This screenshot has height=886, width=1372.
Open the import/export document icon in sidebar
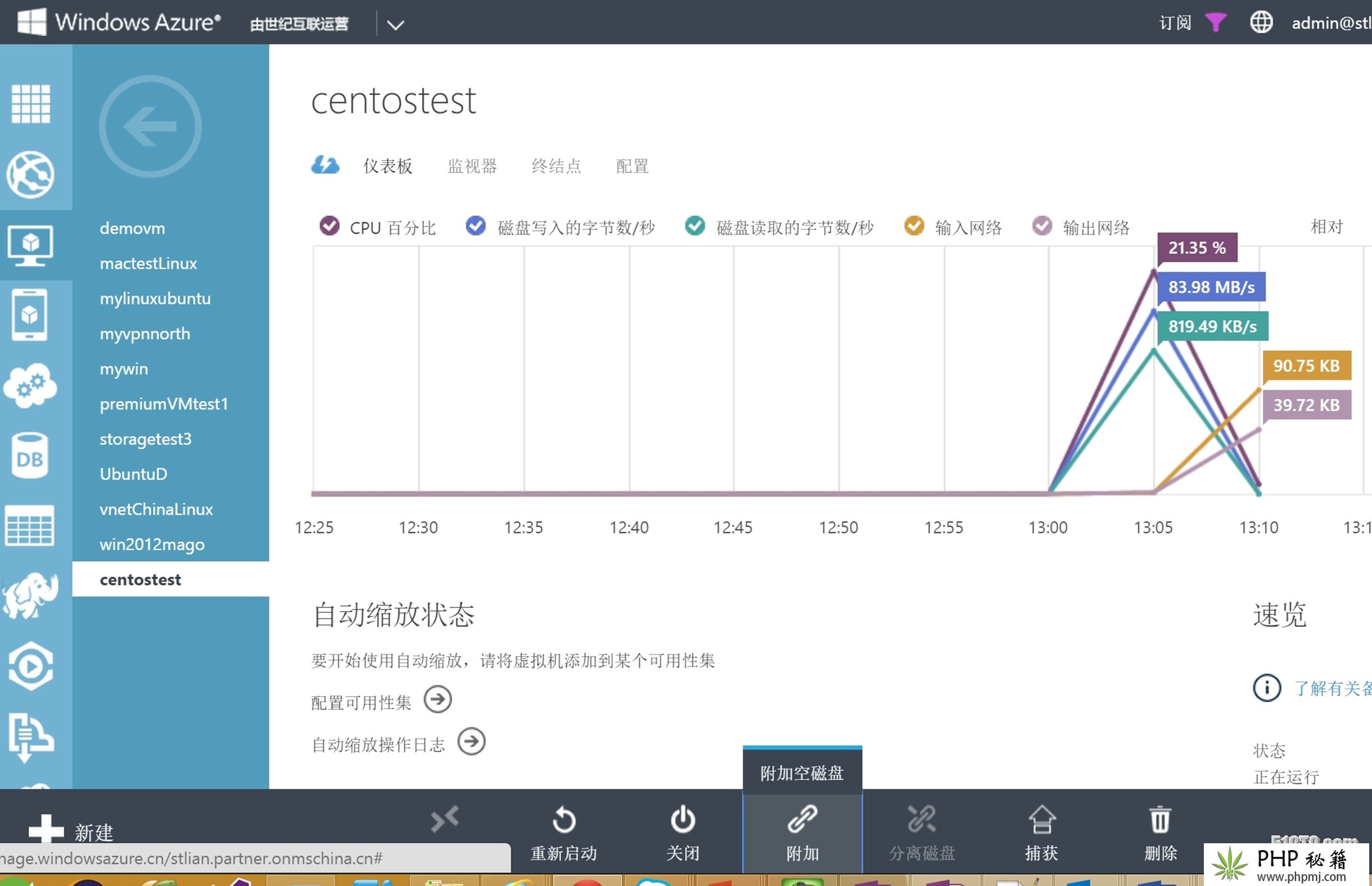31,738
